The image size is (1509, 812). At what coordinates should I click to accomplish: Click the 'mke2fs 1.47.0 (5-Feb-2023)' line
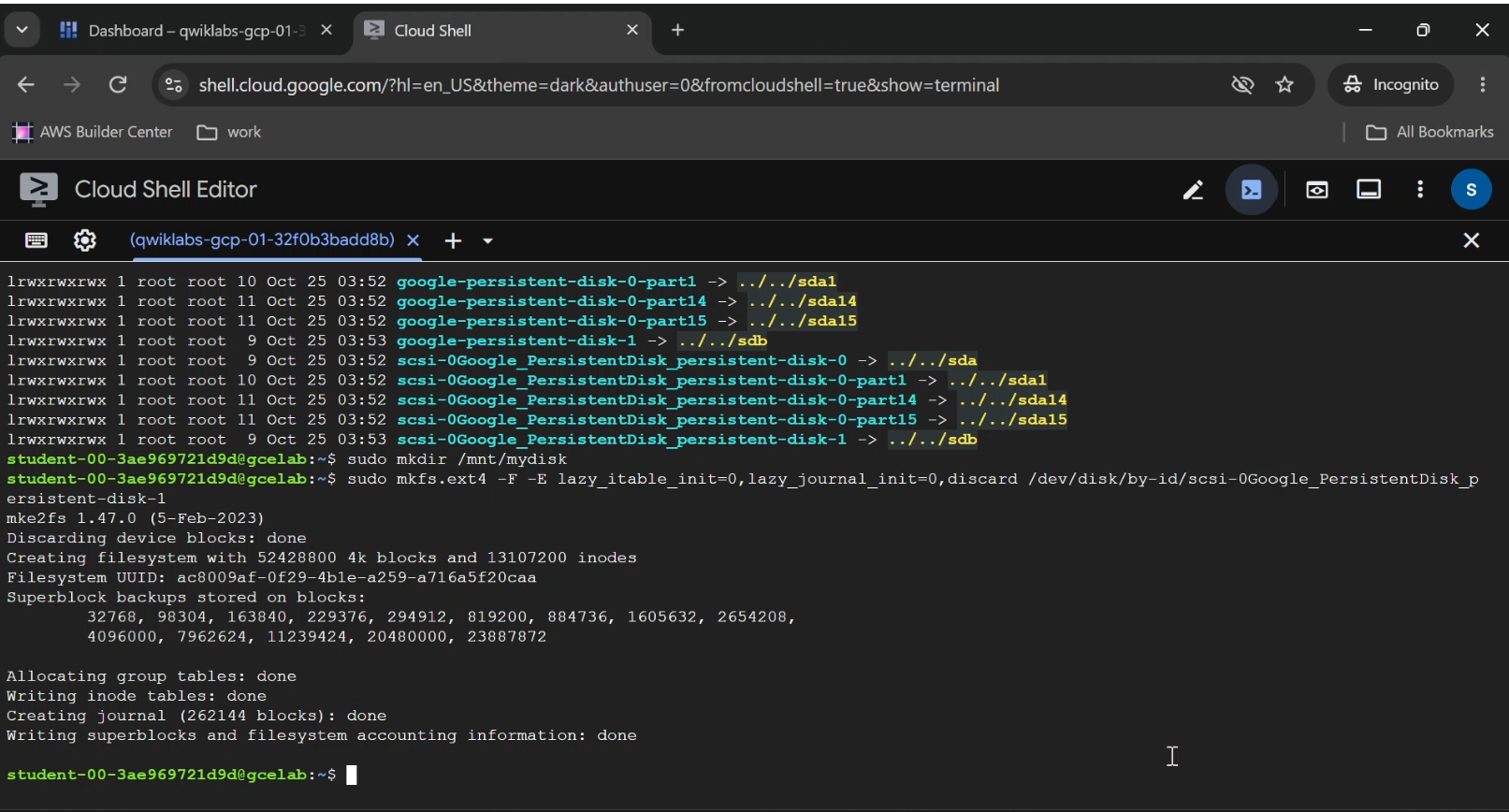click(136, 518)
